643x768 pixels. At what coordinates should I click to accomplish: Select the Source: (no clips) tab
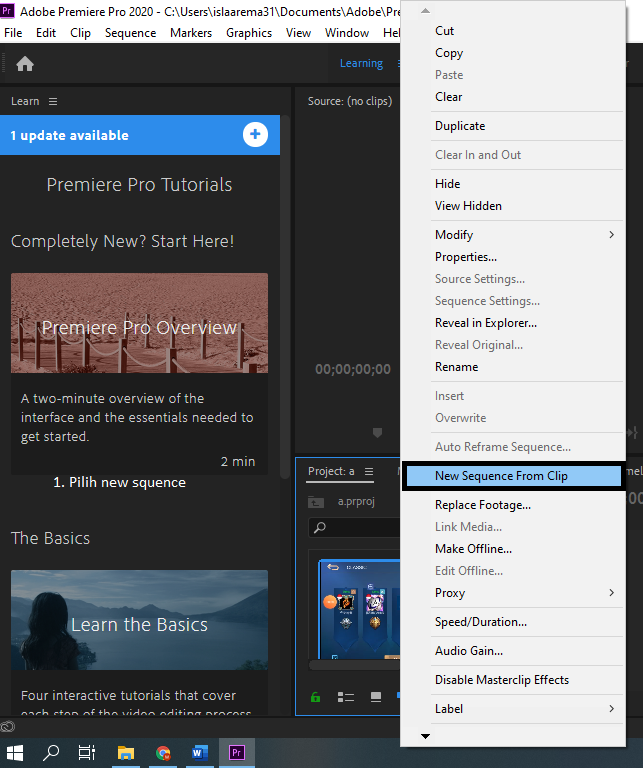coord(350,101)
